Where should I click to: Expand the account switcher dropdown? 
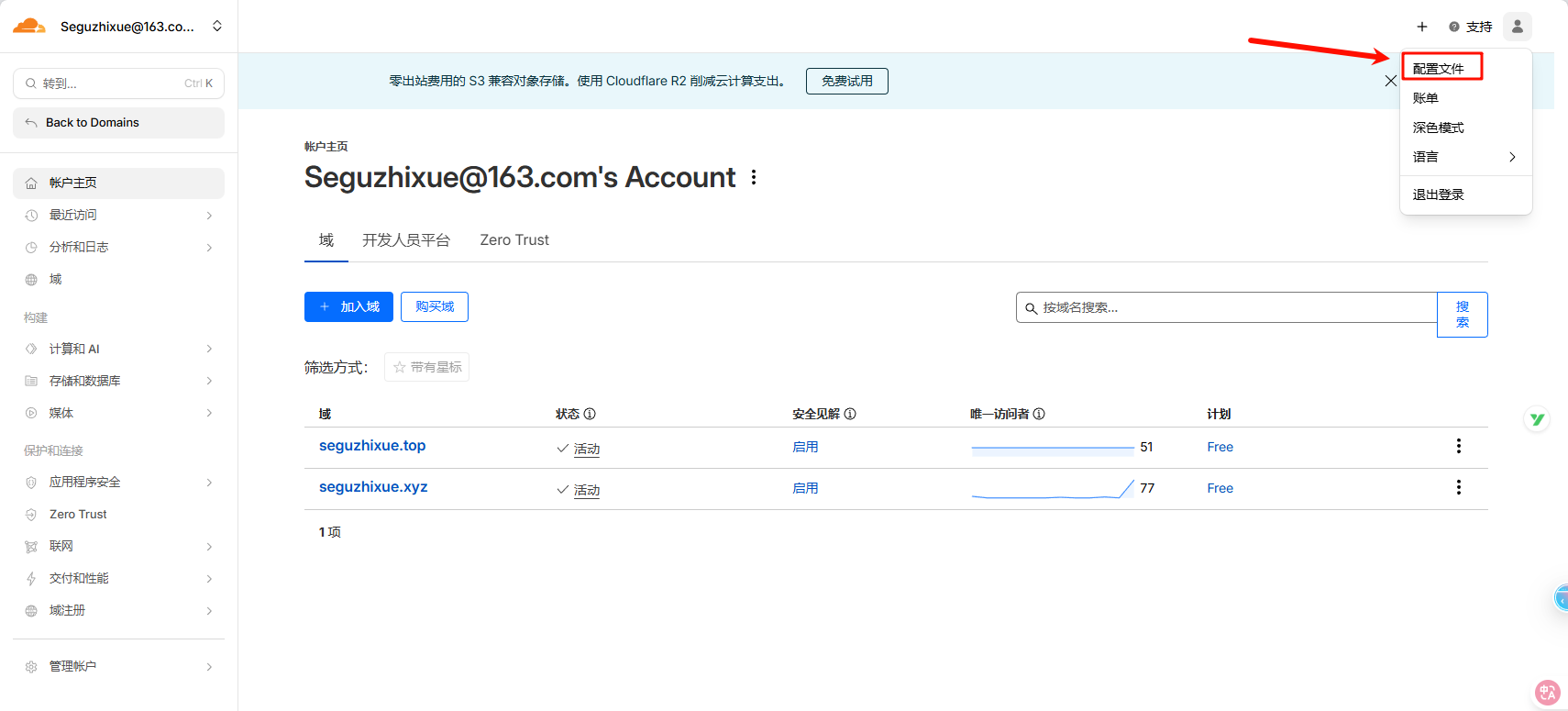coord(217,26)
